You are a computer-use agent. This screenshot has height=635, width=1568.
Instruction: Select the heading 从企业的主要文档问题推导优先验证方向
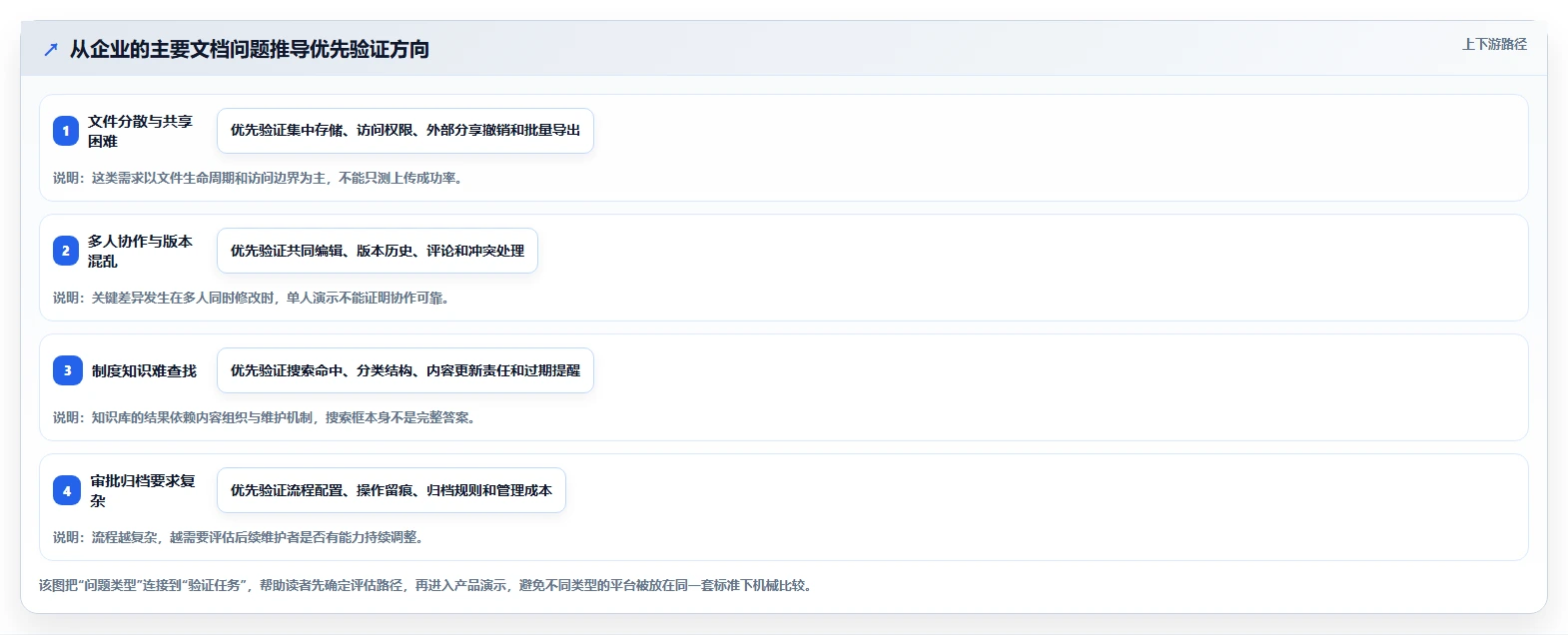pos(250,49)
